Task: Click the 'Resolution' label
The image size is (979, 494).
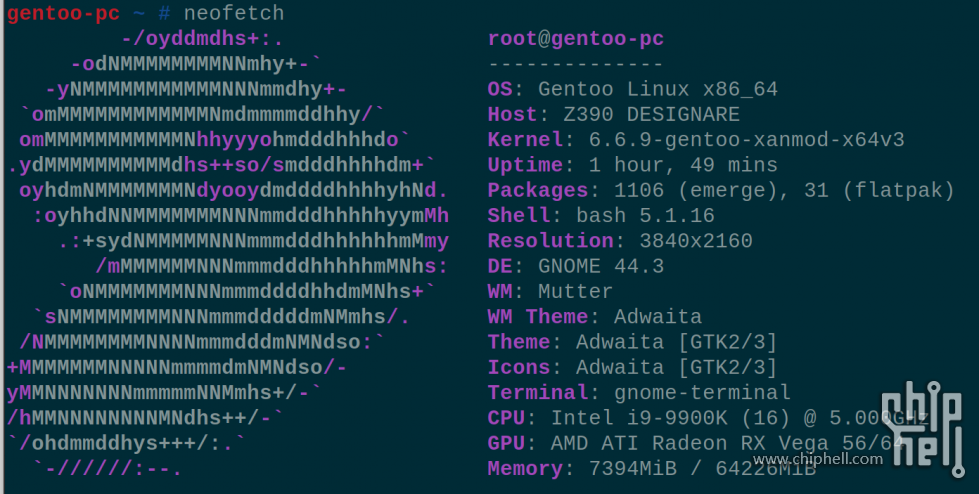Action: click(551, 241)
